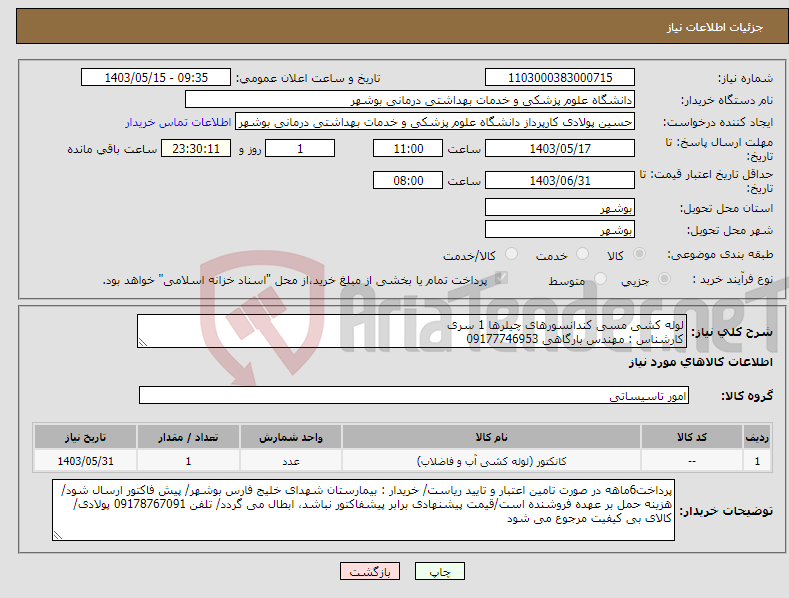Click the واحد شمارش column header
The image size is (789, 598).
[x=291, y=437]
